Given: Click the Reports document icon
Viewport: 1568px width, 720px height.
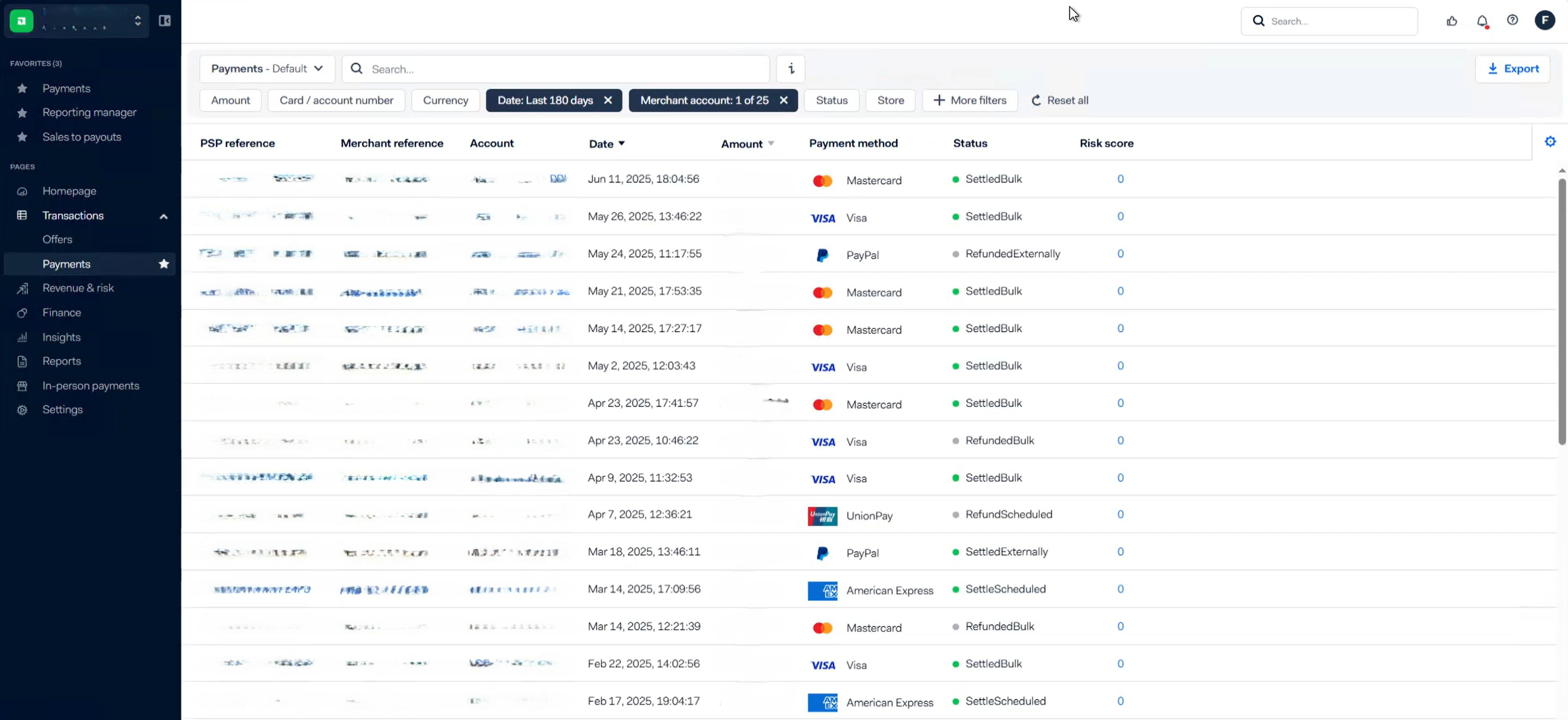Looking at the screenshot, I should click(x=22, y=361).
